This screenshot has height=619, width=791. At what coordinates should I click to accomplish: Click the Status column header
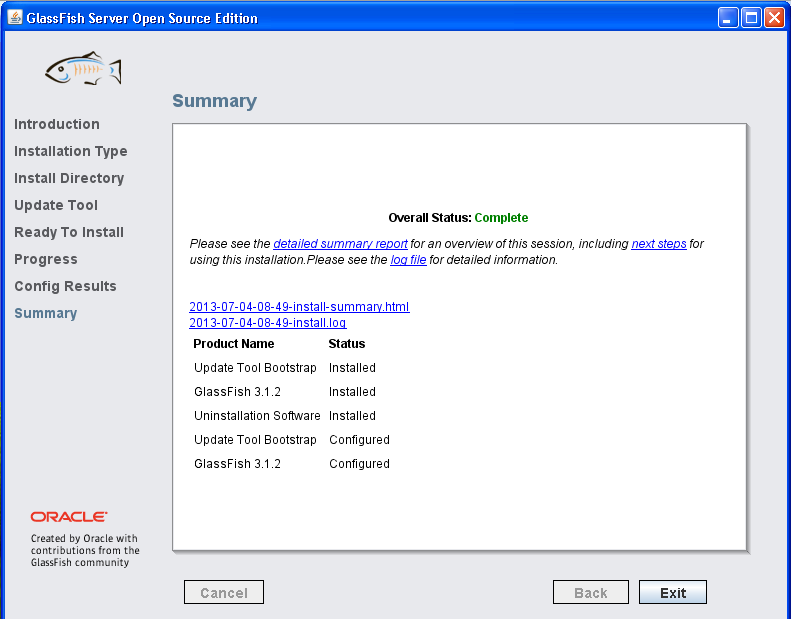[347, 344]
